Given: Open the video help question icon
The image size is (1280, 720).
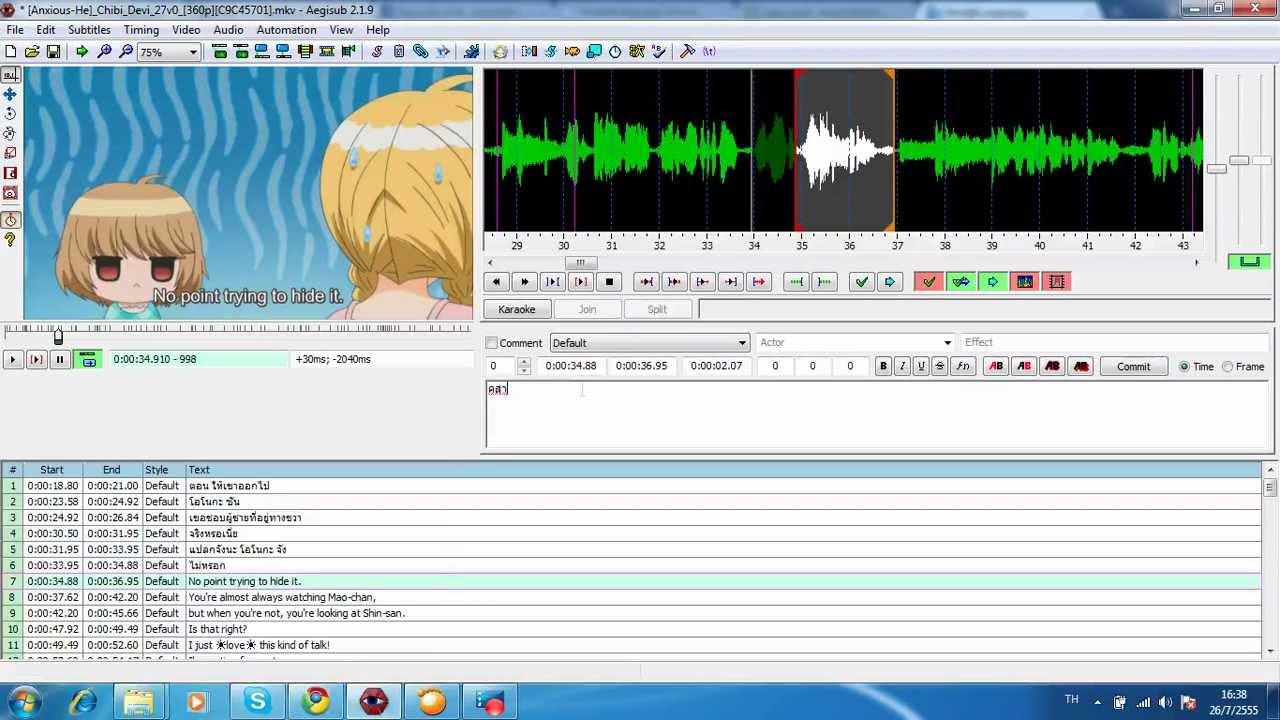Looking at the screenshot, I should pyautogui.click(x=10, y=240).
